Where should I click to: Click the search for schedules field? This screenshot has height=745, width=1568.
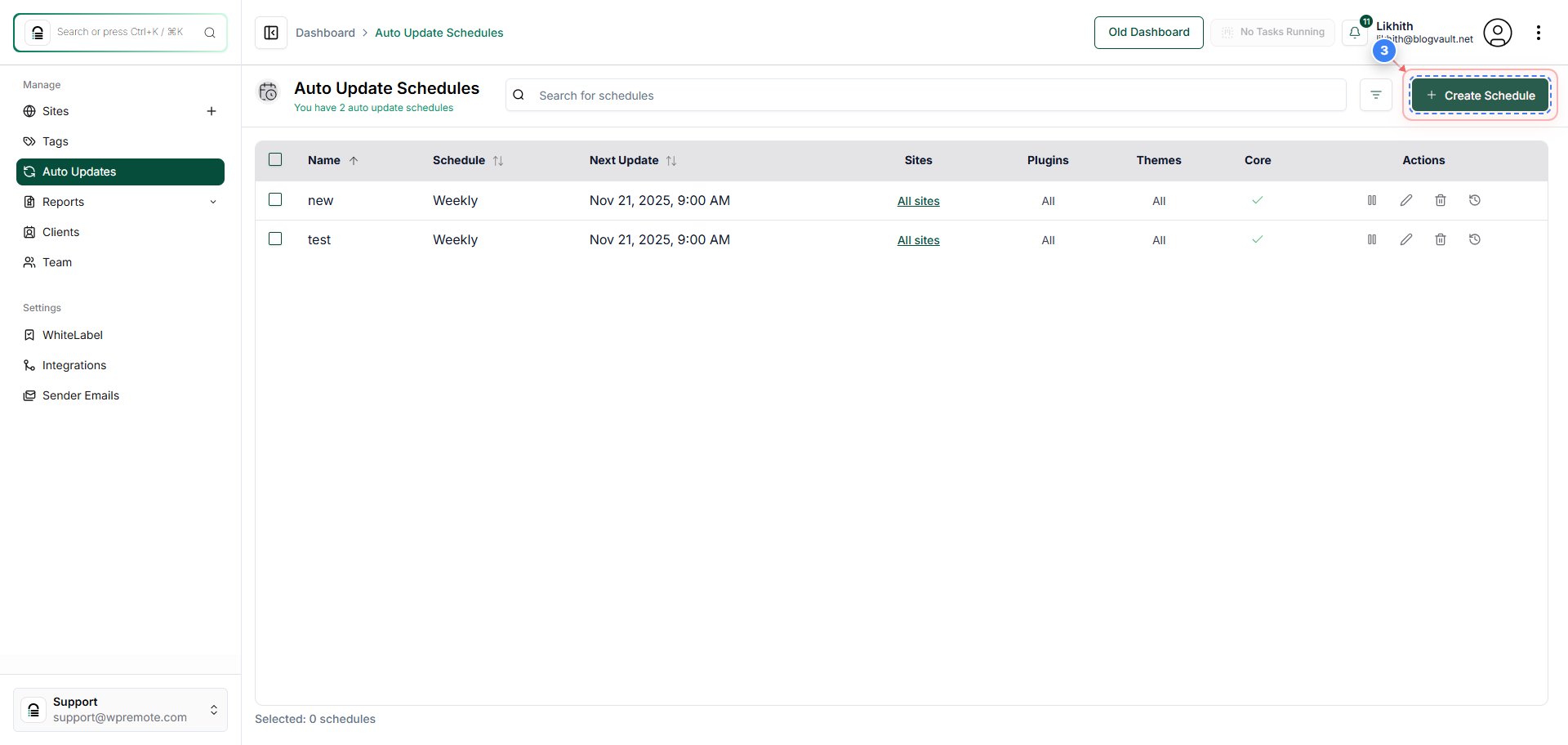tap(817, 95)
